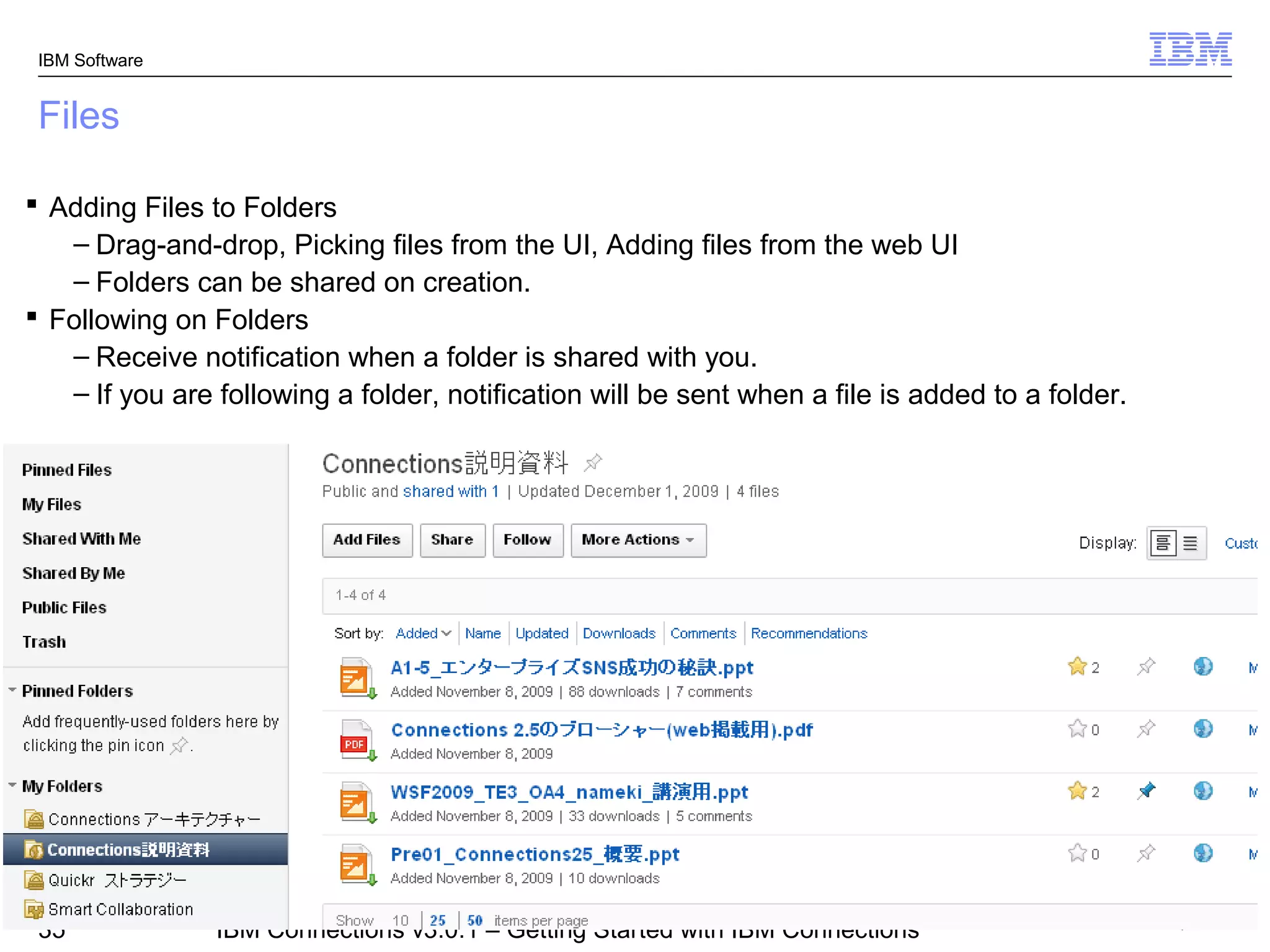Image resolution: width=1270 pixels, height=952 pixels.
Task: Pin the Connections 2.5 pdf file
Action: click(x=1146, y=728)
